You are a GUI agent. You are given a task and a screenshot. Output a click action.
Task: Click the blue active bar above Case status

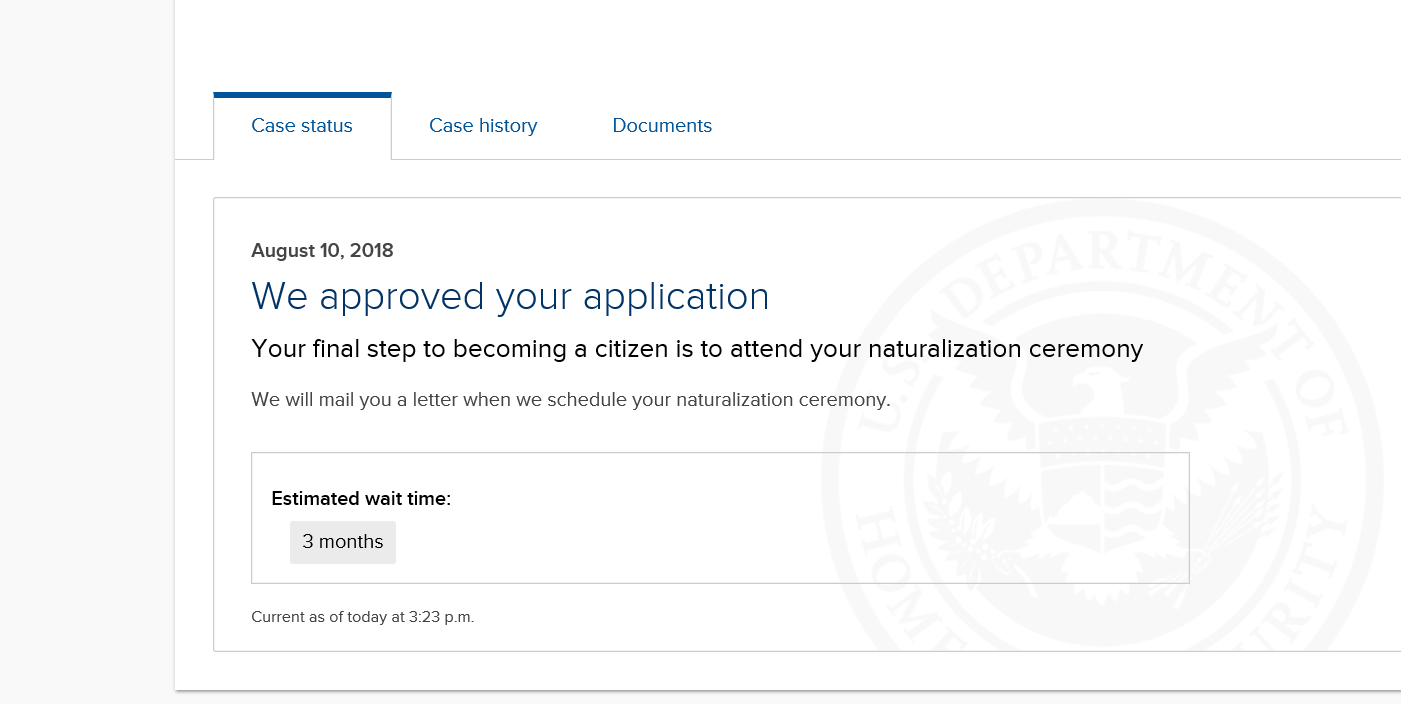coord(302,95)
